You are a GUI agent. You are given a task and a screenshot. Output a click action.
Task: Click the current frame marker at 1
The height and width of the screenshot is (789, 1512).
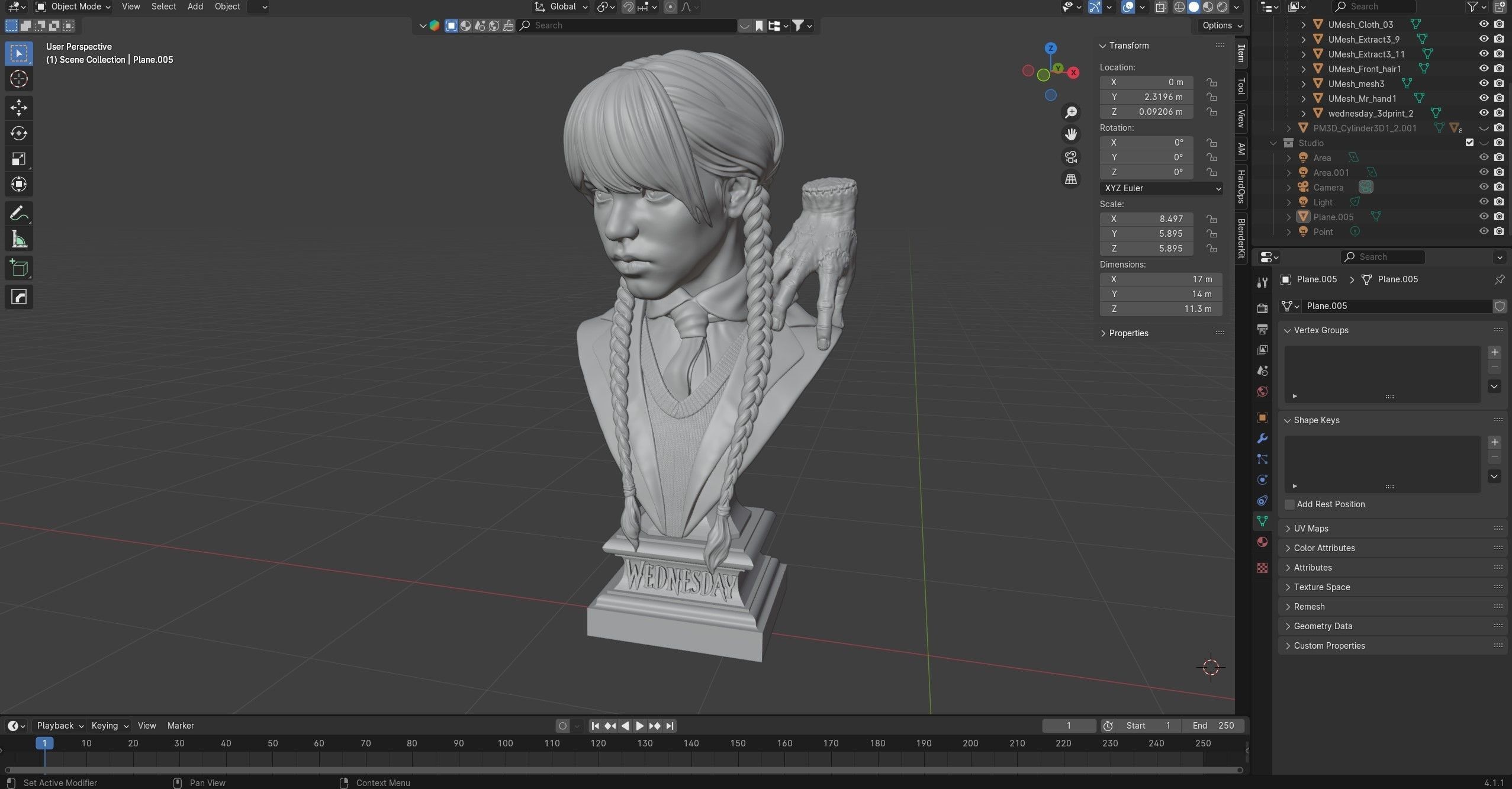pos(44,743)
